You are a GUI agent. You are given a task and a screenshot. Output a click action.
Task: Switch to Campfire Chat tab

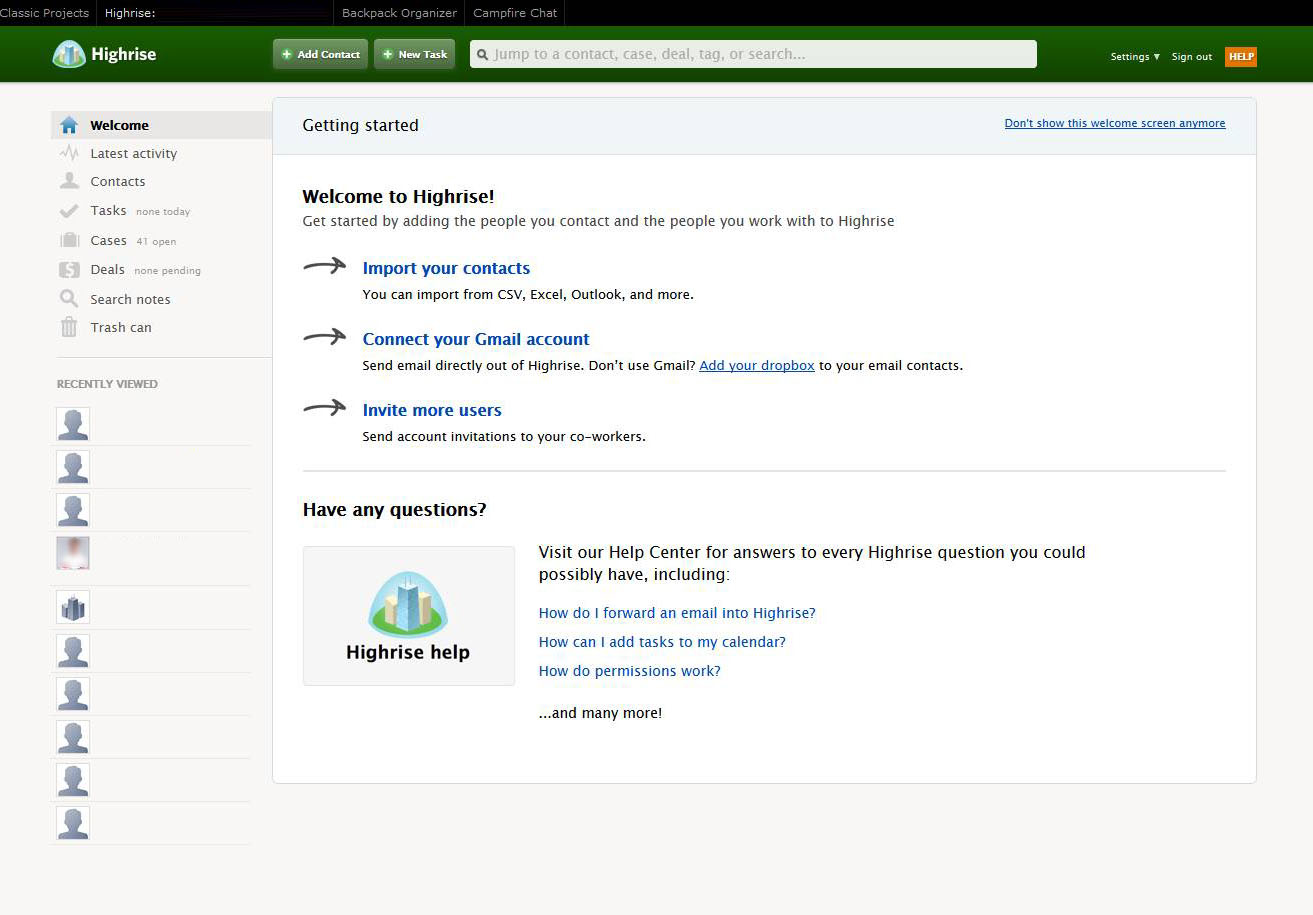pos(515,13)
